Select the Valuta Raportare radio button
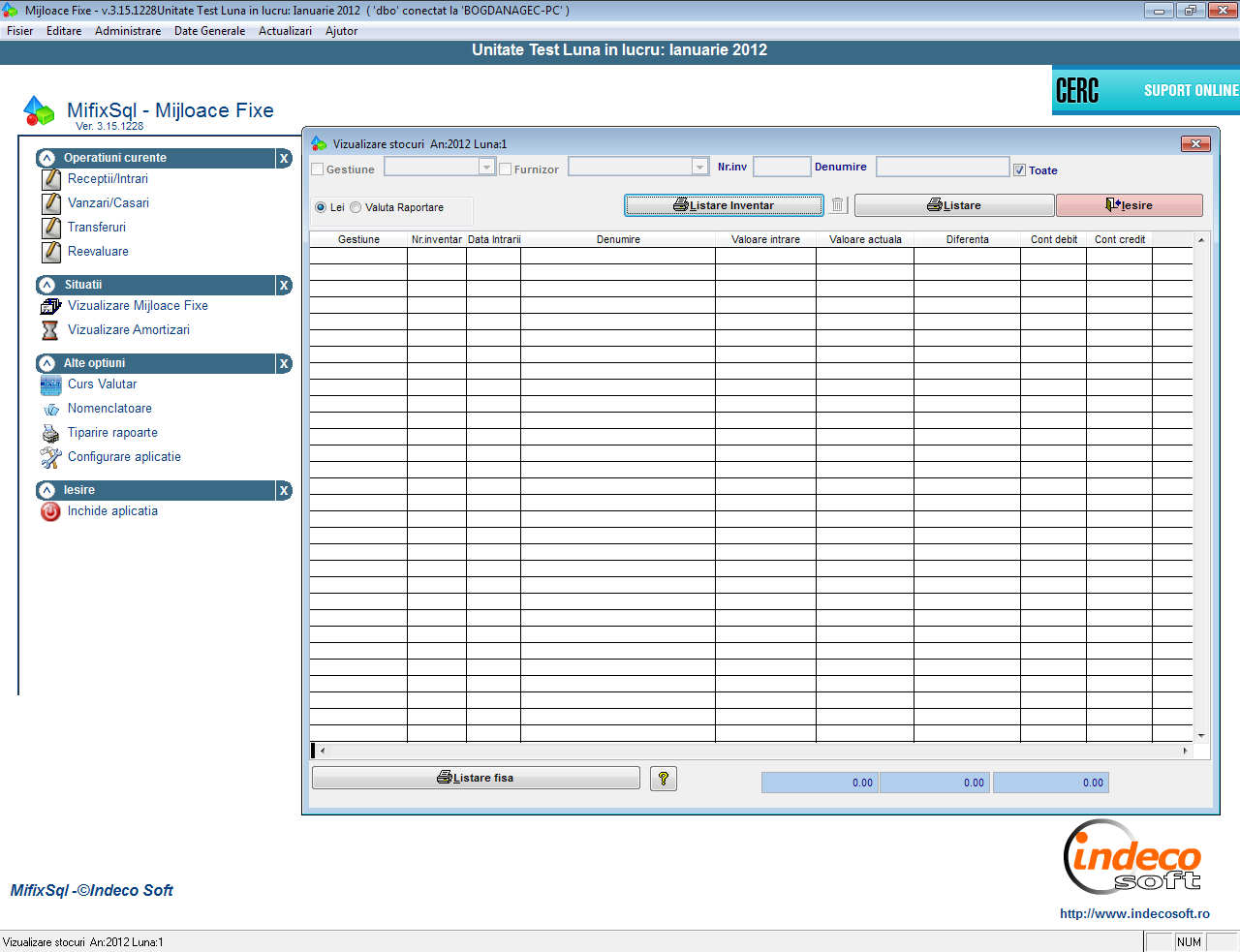This screenshot has height=952, width=1240. [x=356, y=207]
